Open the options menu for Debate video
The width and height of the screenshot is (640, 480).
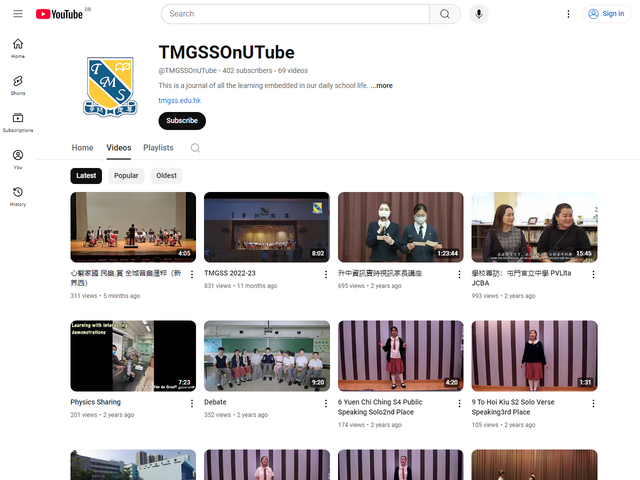325,403
